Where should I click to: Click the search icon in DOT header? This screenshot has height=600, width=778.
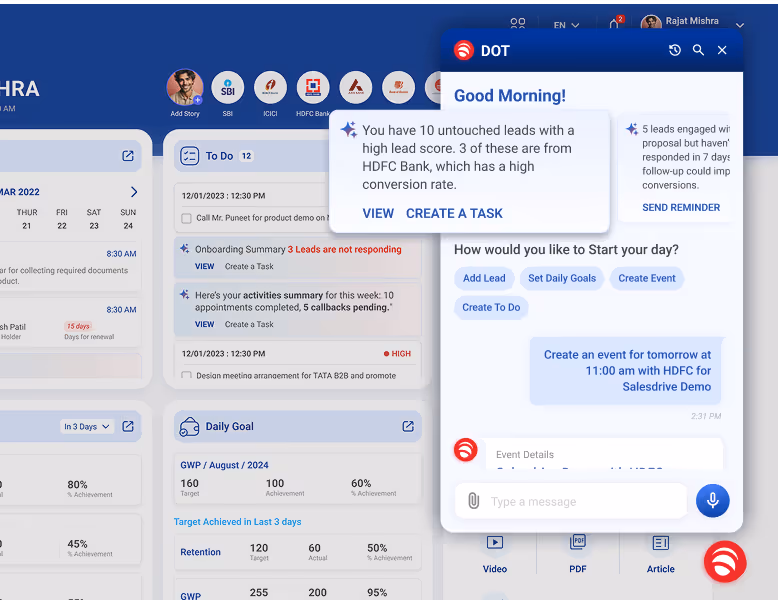[x=698, y=50]
